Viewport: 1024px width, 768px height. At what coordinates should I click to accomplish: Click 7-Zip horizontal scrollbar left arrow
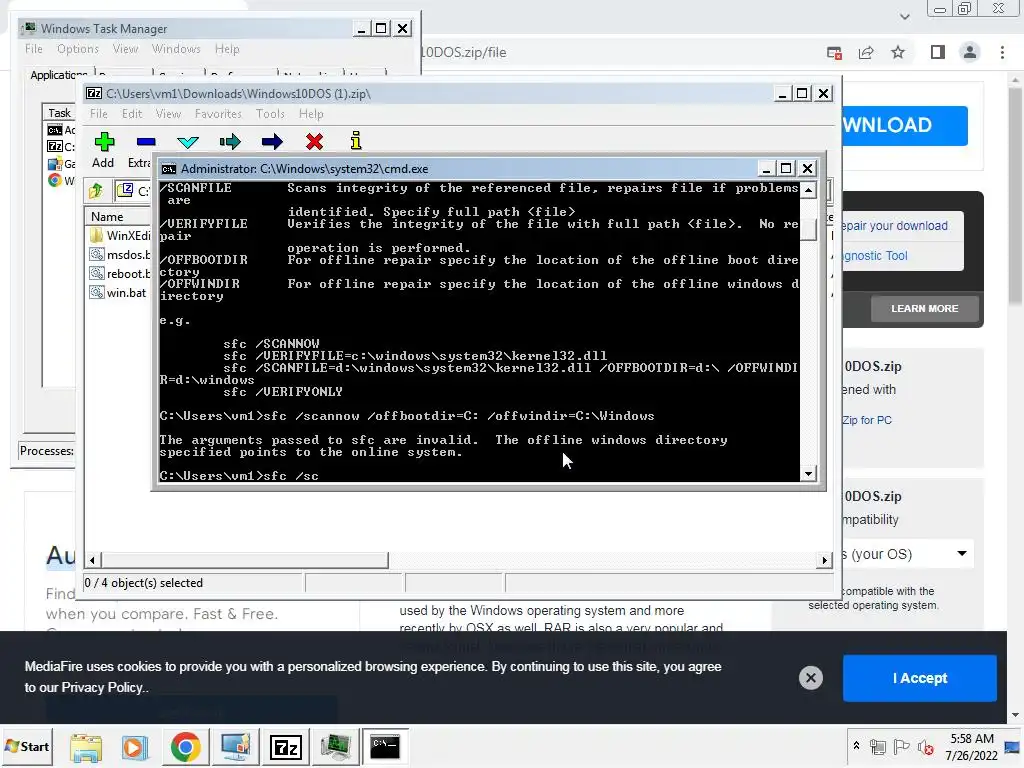(x=92, y=560)
